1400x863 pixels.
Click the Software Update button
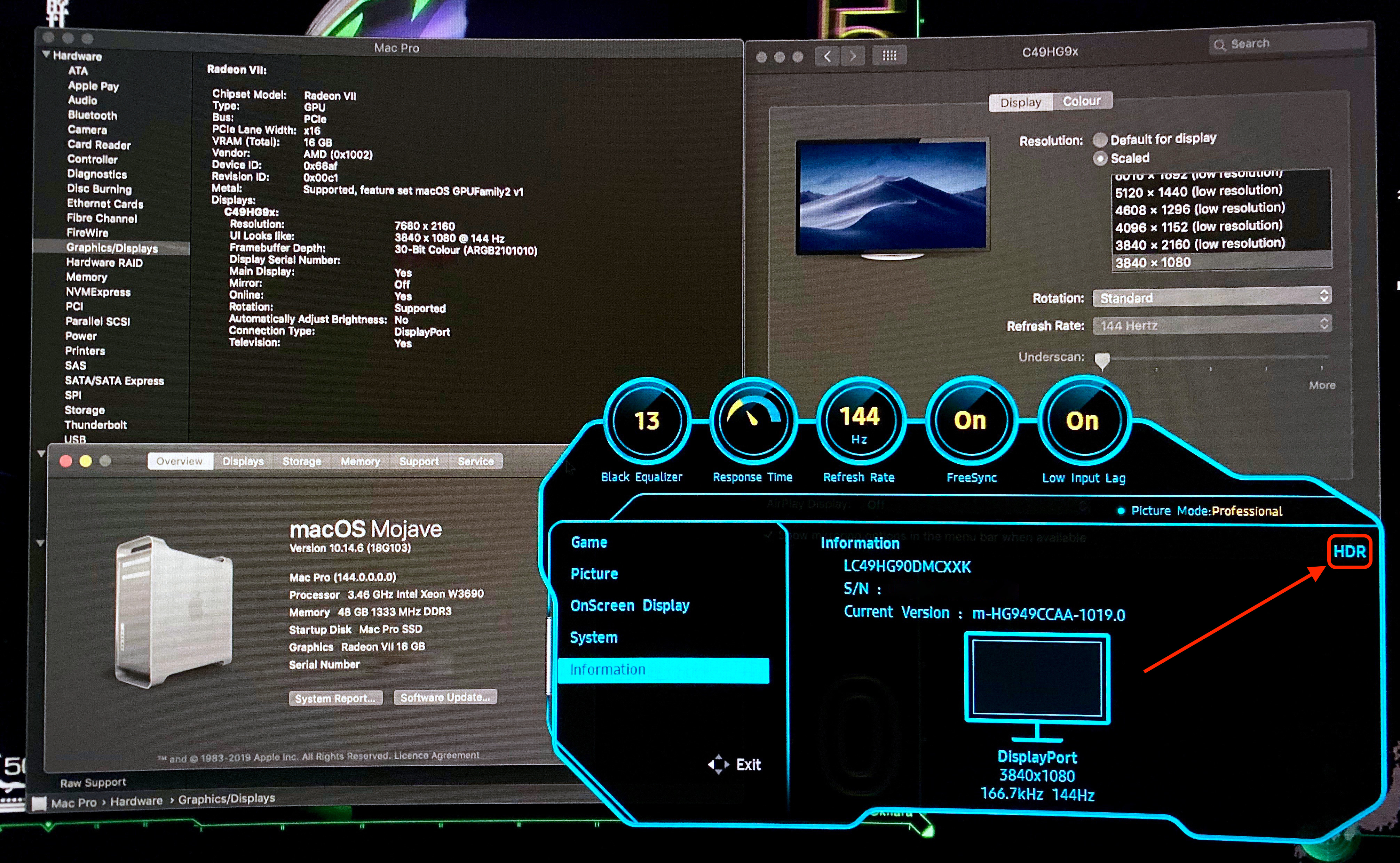pos(445,697)
